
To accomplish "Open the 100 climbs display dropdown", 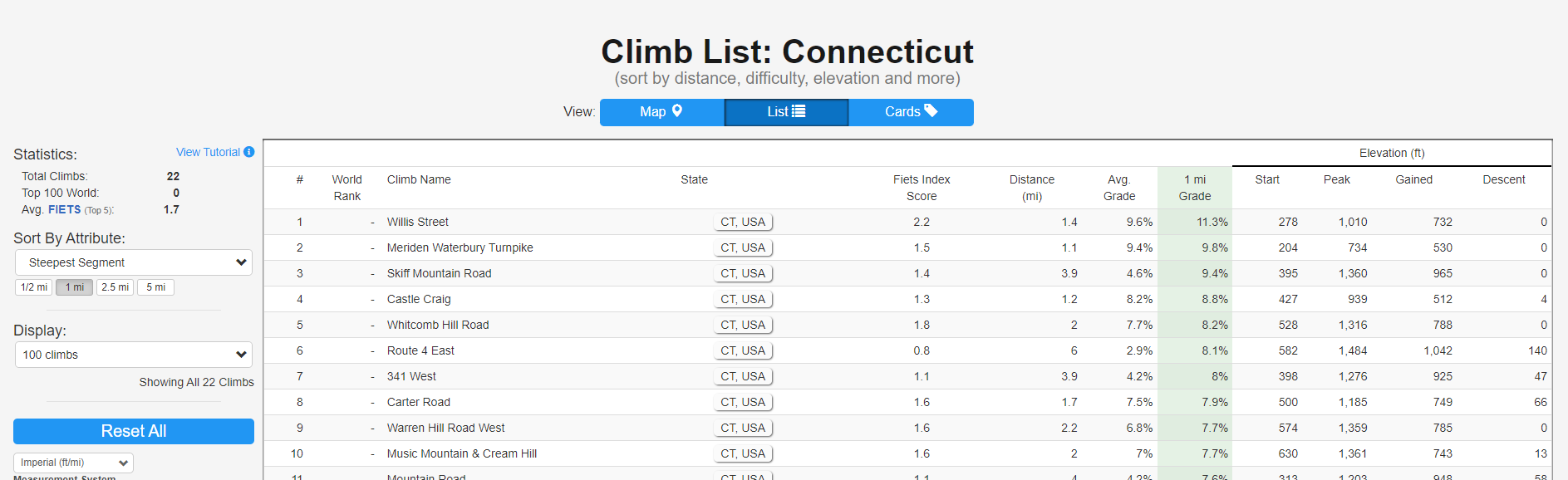I will [x=134, y=355].
